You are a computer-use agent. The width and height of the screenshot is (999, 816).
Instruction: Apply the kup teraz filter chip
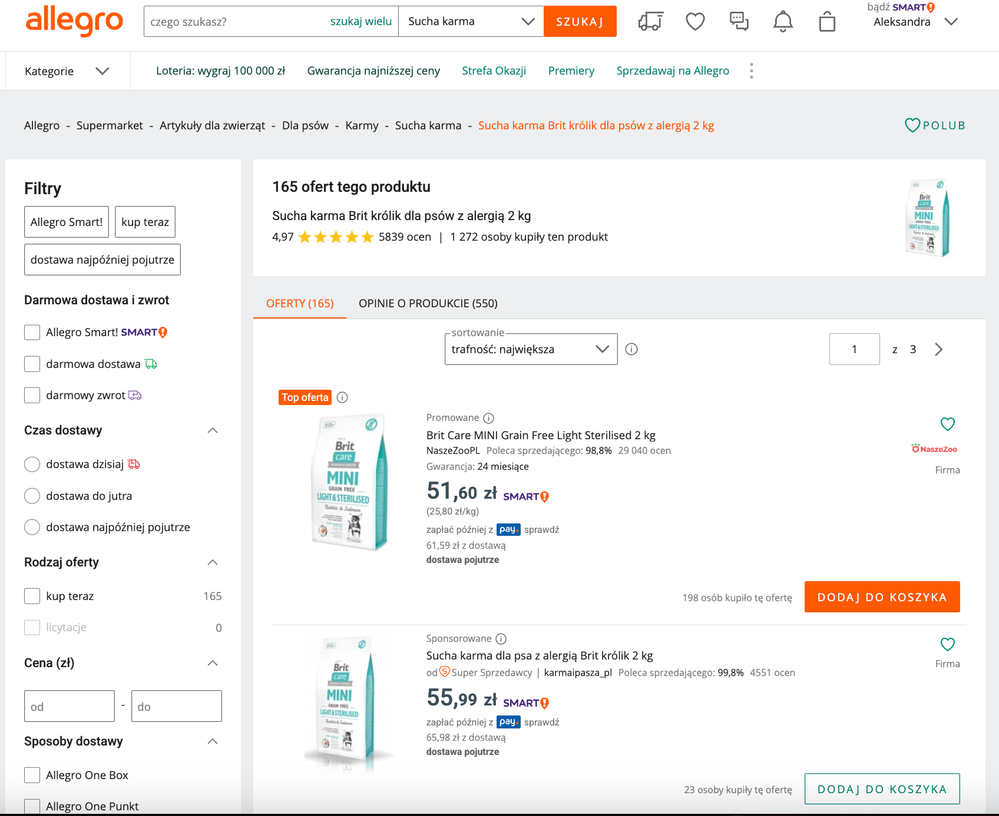pyautogui.click(x=145, y=222)
